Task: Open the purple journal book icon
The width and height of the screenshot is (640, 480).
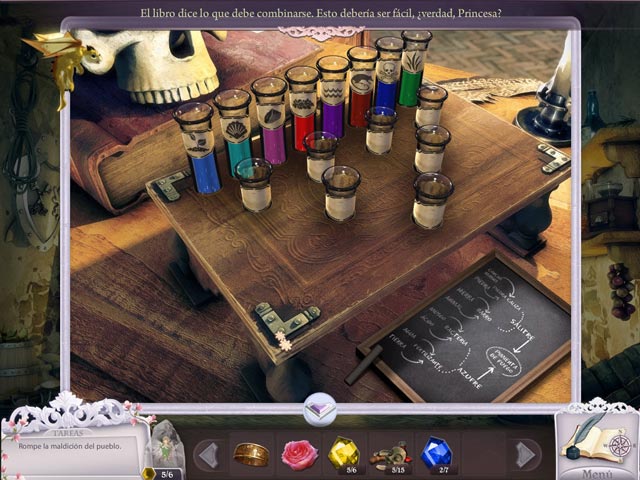Action: coord(320,408)
